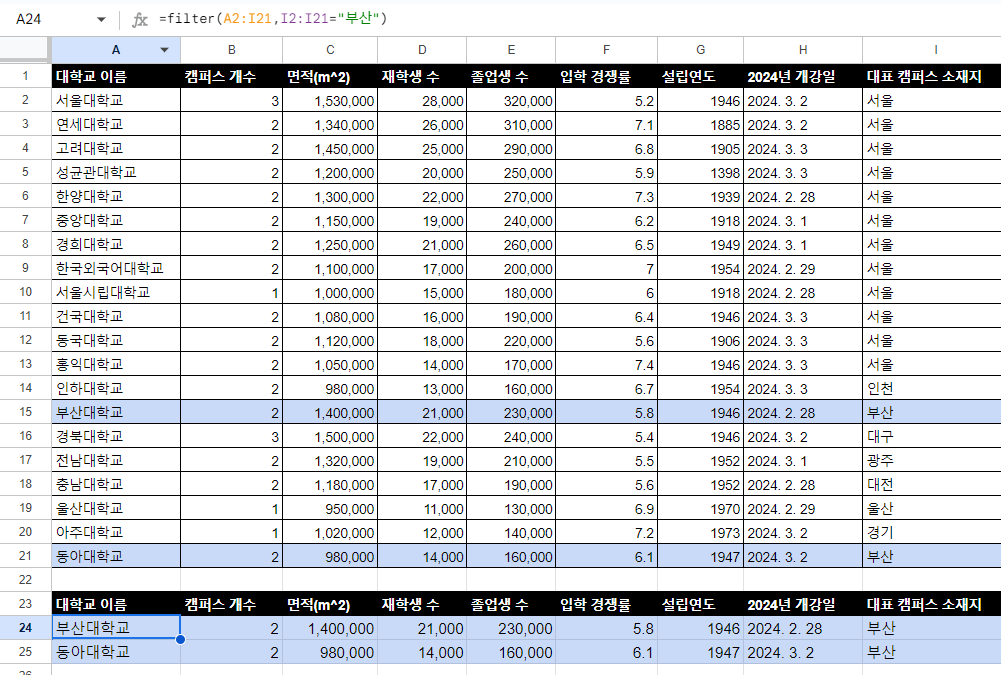Click competition rate 7.3
The height and width of the screenshot is (675, 1001).
pyautogui.click(x=606, y=197)
